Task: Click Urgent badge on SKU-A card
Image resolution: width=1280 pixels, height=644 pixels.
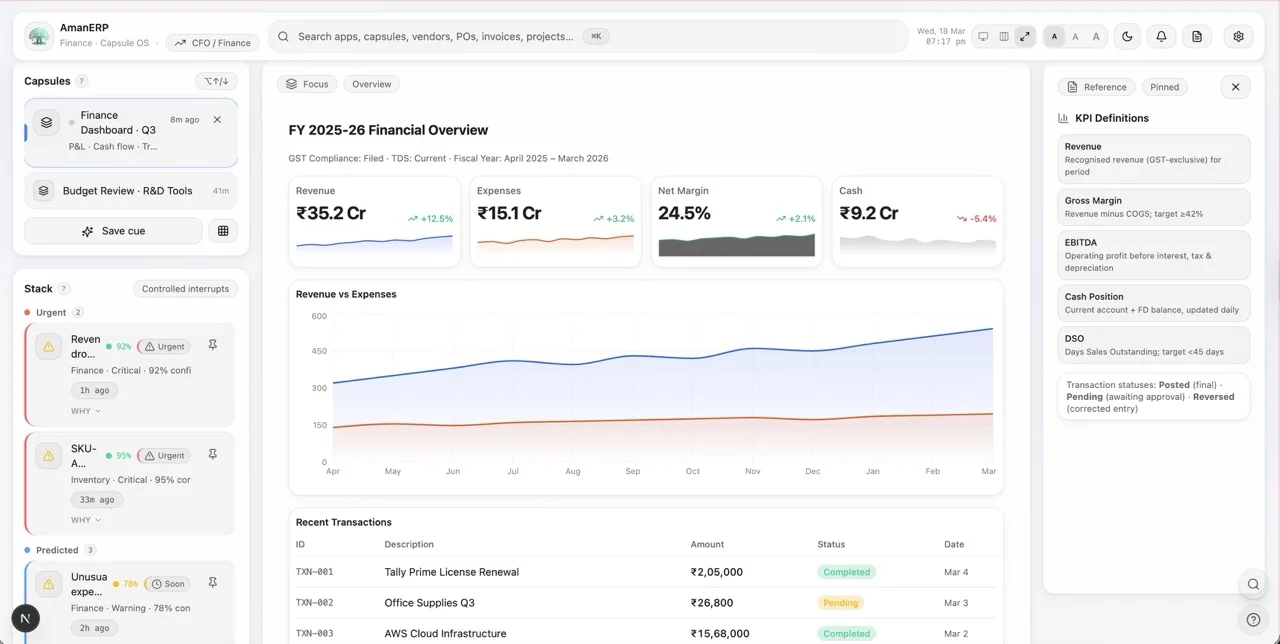Action: [164, 455]
